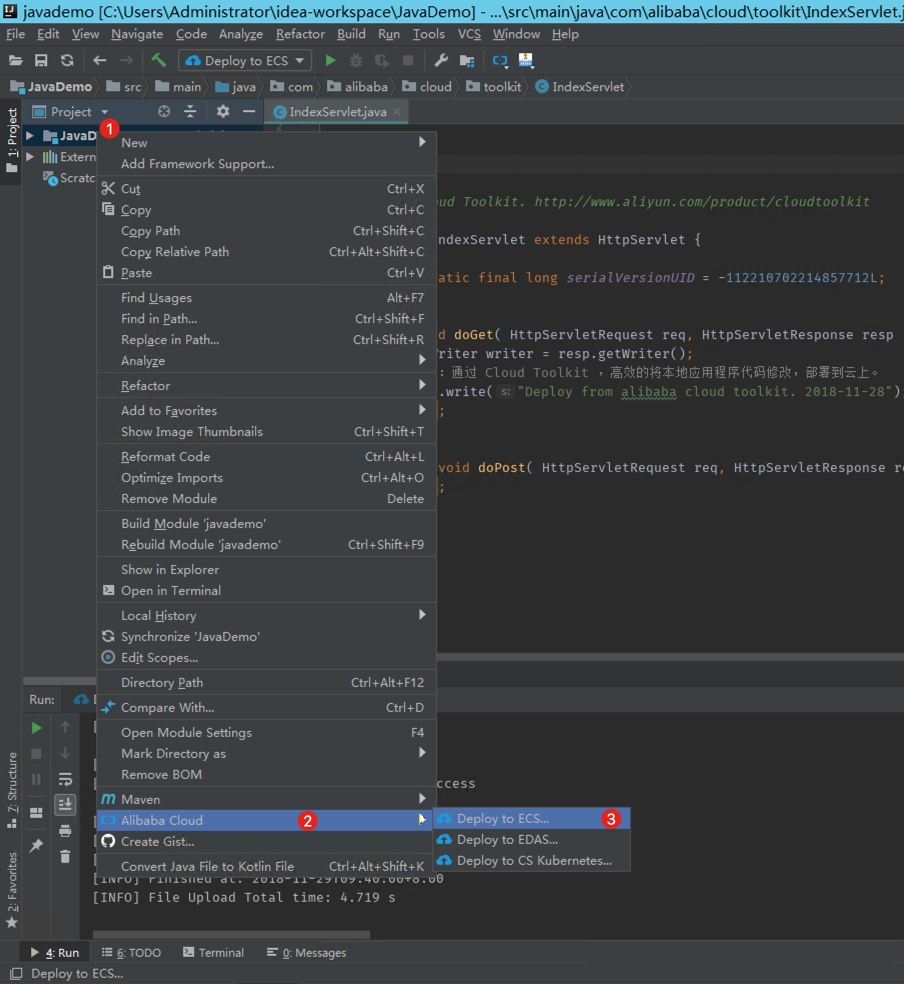904x984 pixels.
Task: Click the print icon in Run panel
Action: point(65,831)
